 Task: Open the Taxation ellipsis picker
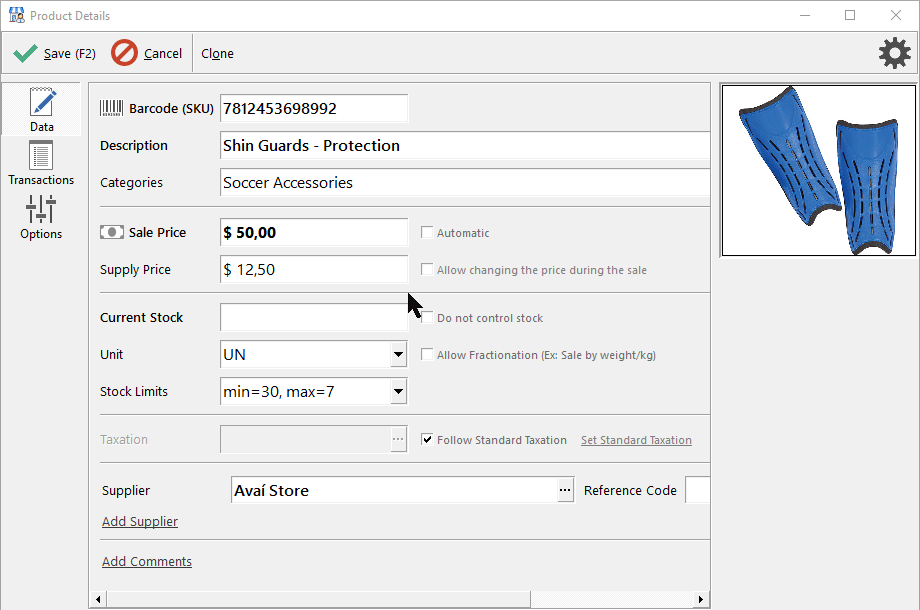(398, 439)
